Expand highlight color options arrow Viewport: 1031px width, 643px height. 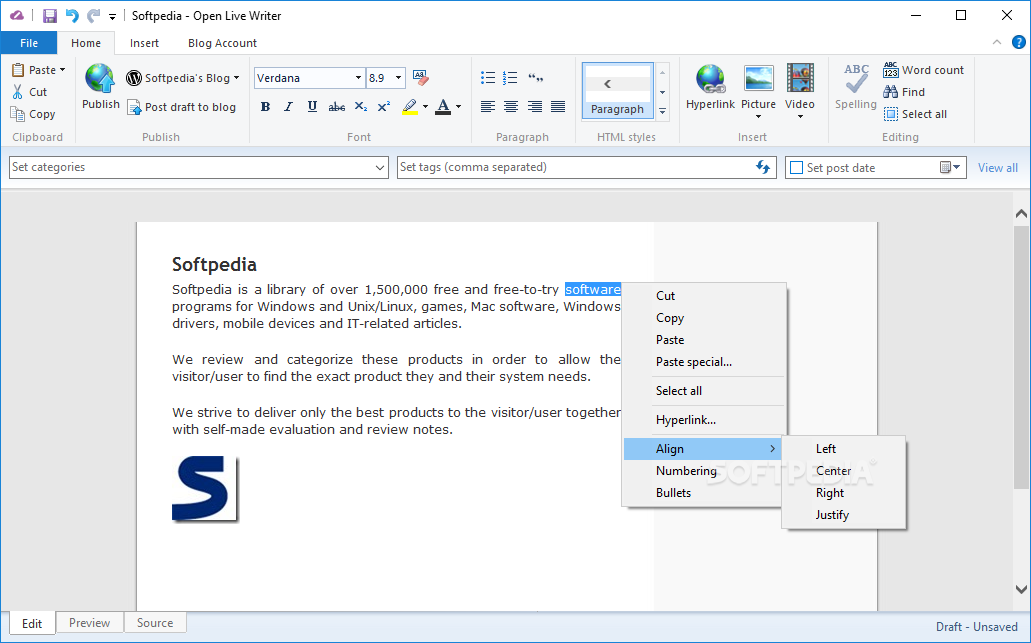point(425,107)
